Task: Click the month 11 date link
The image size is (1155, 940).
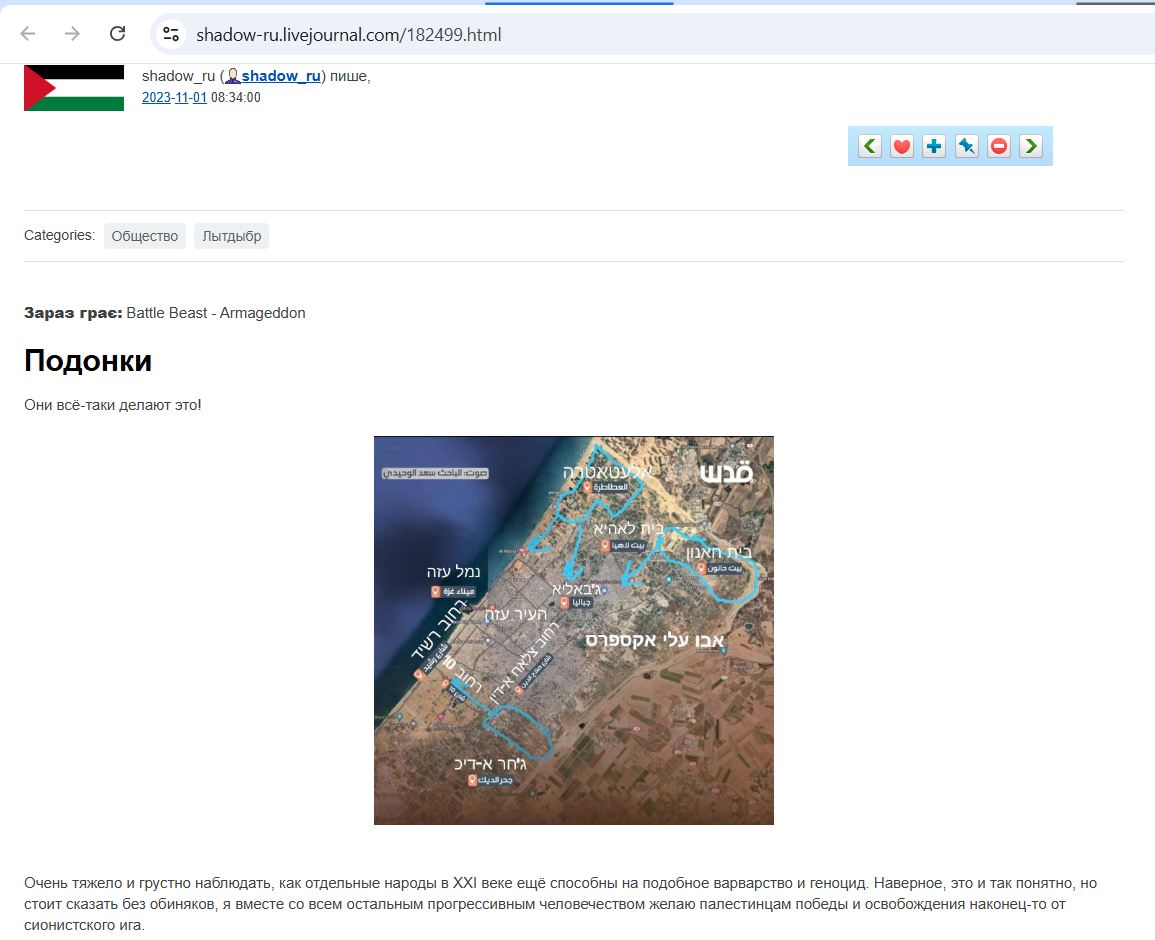Action: coord(183,98)
